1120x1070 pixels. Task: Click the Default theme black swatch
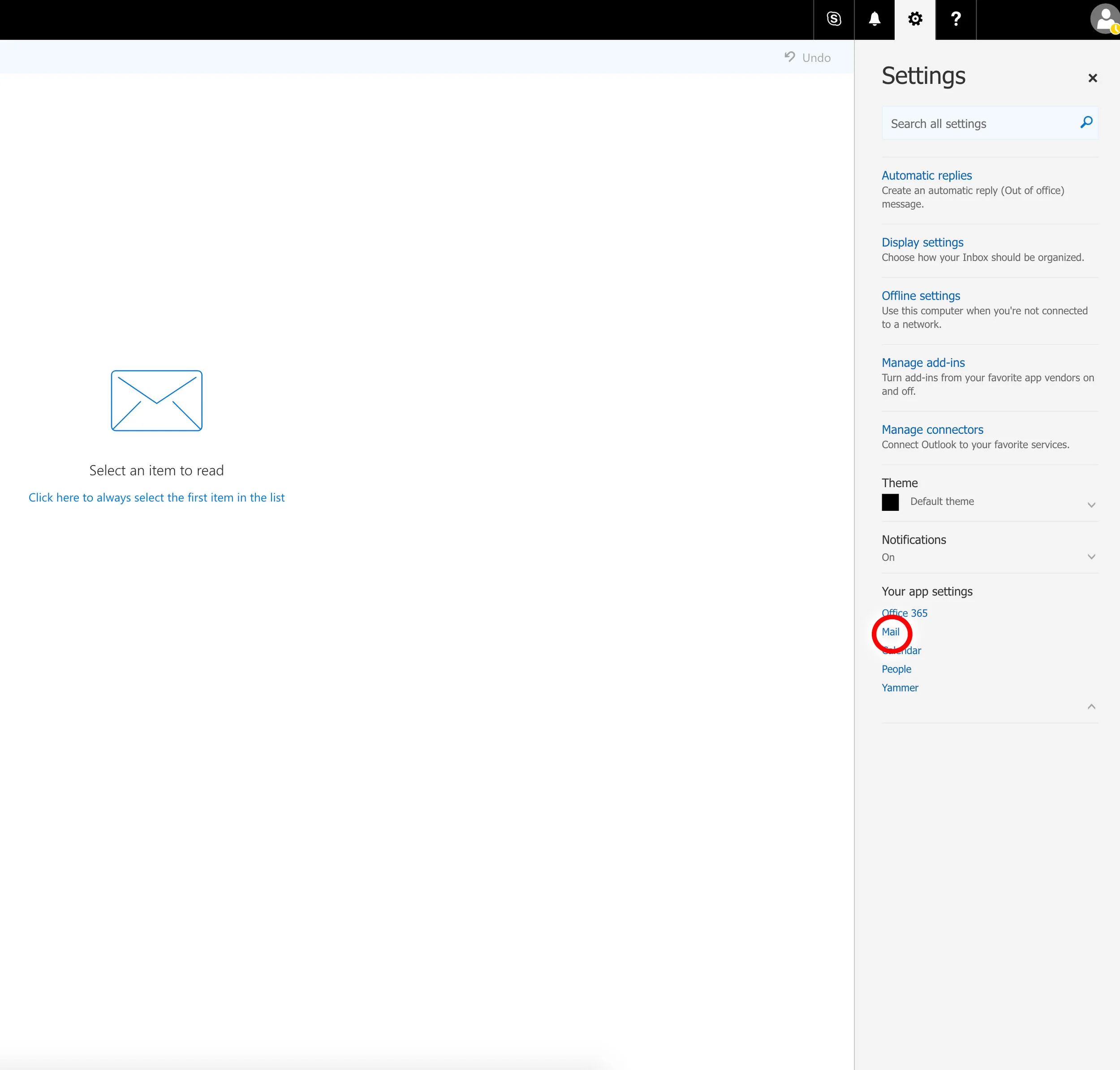890,502
